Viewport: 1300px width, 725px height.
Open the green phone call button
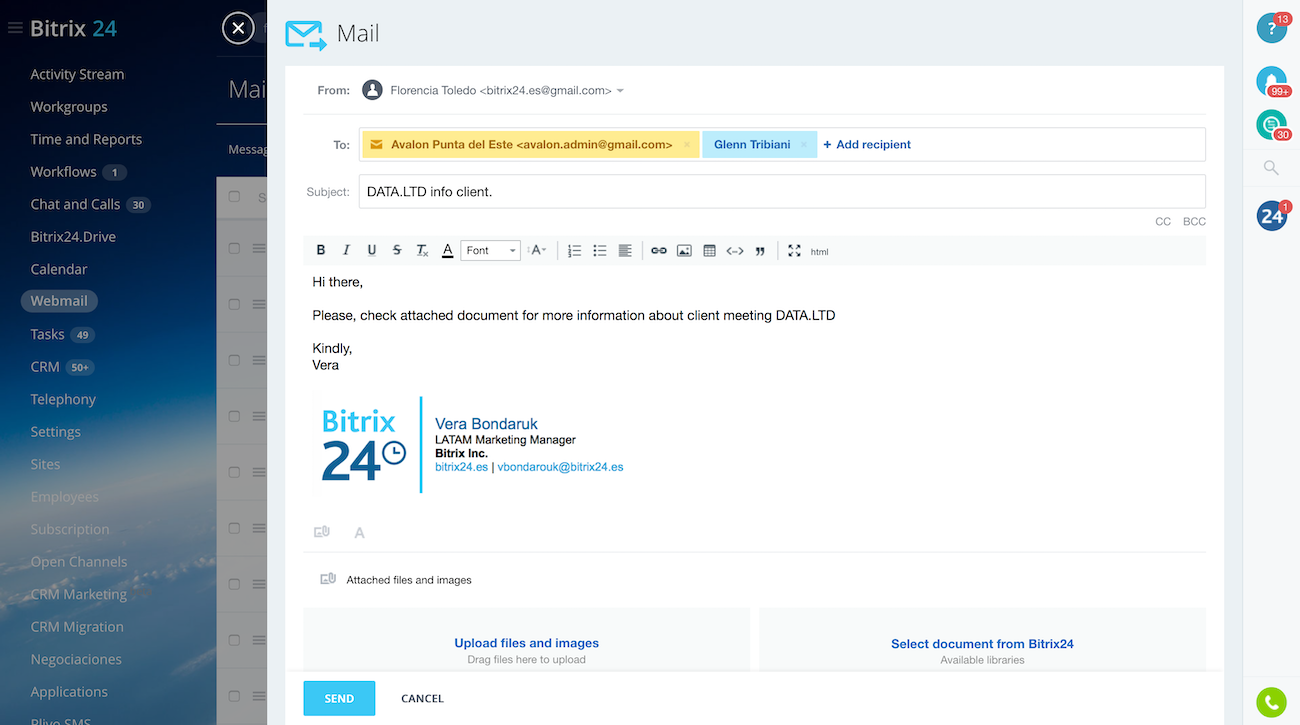pyautogui.click(x=1271, y=703)
